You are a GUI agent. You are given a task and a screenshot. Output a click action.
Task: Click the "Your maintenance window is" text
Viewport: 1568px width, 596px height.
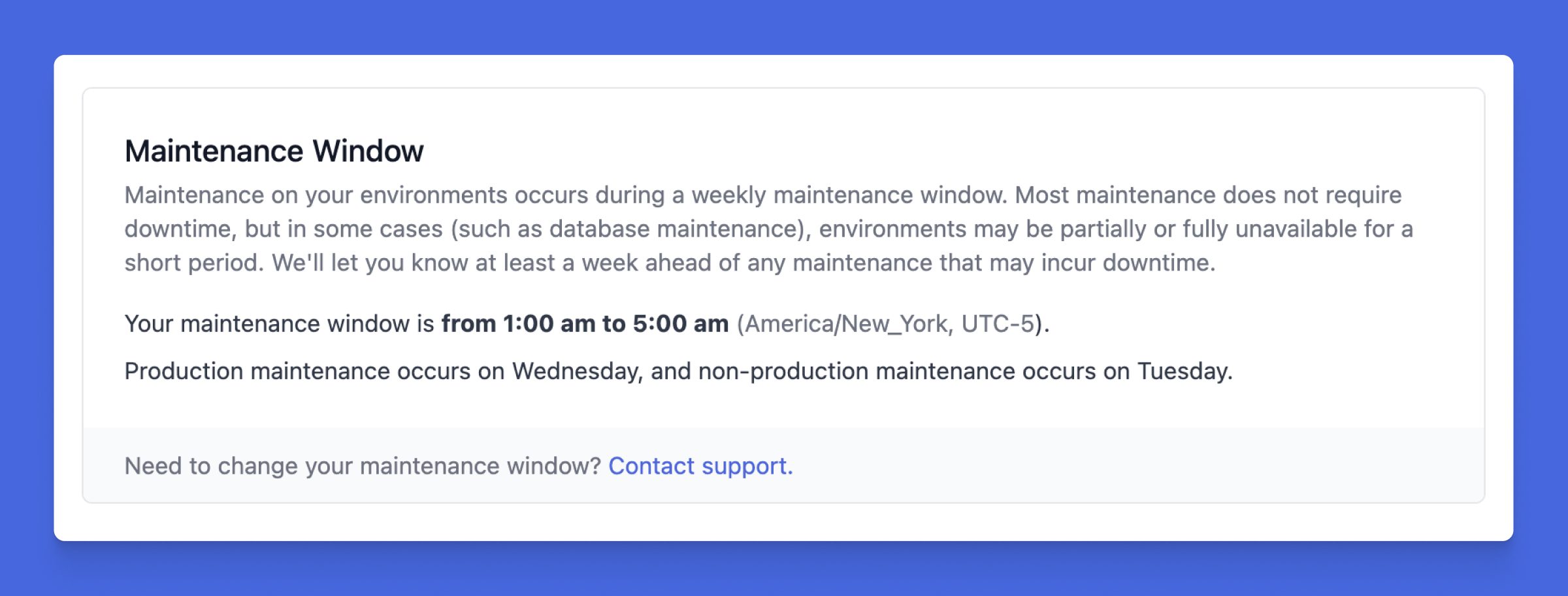pos(279,323)
